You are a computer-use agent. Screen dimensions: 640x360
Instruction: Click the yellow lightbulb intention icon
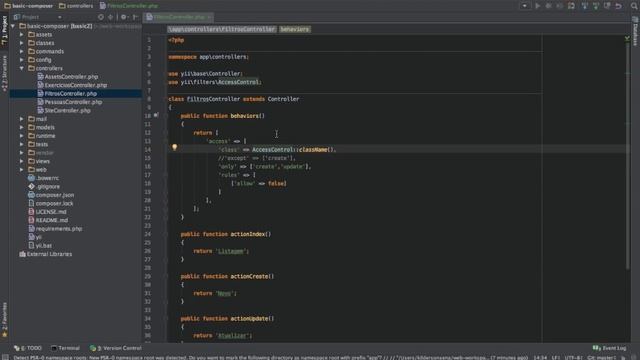tap(174, 147)
